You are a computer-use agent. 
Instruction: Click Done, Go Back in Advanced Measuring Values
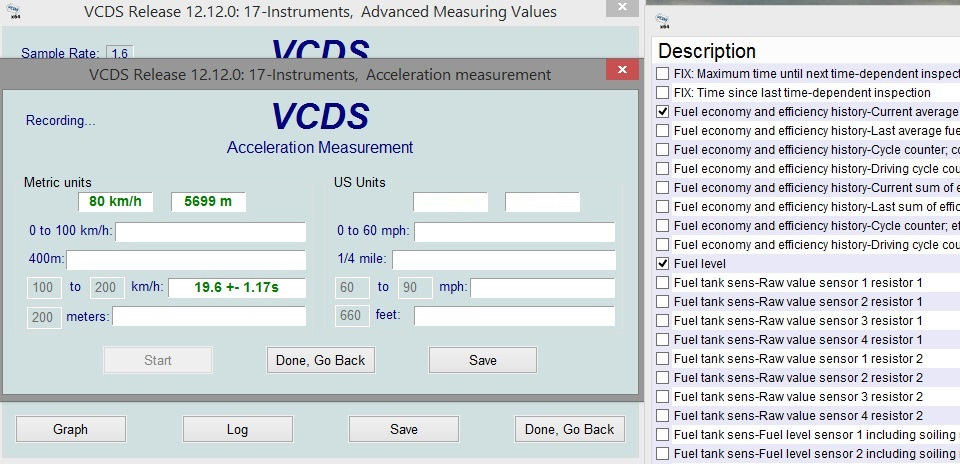569,429
